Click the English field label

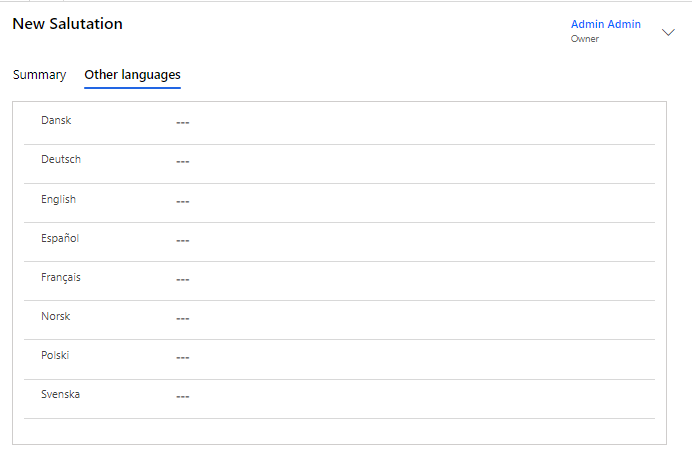point(58,199)
